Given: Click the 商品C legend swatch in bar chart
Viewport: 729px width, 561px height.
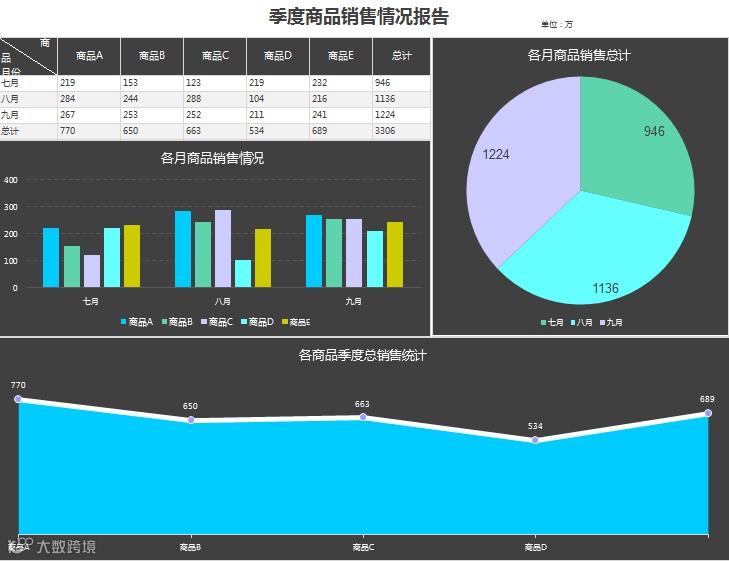Looking at the screenshot, I should [204, 322].
